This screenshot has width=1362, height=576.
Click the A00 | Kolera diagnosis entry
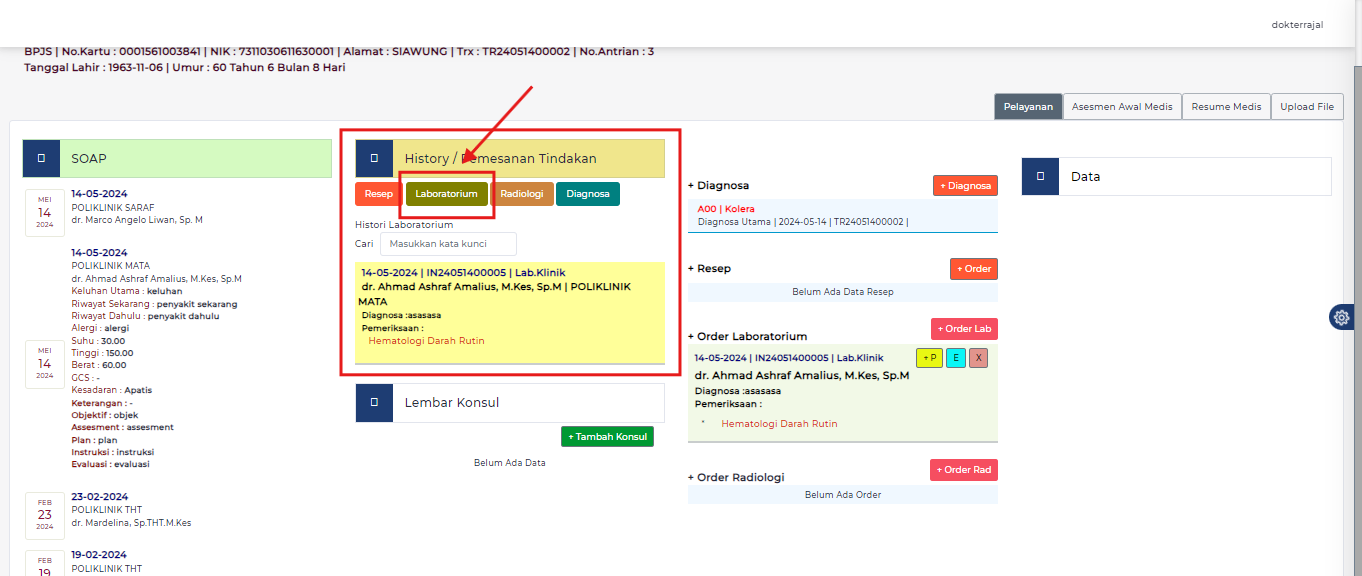tap(726, 209)
